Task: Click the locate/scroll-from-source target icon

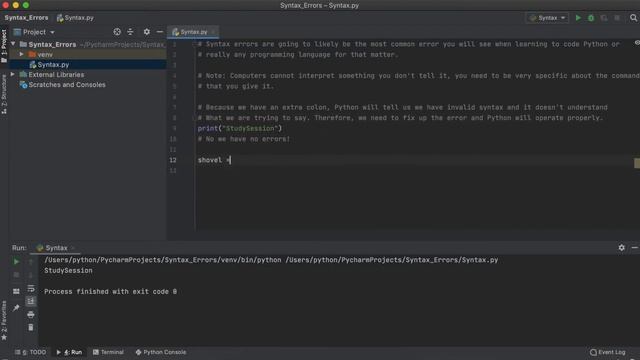Action: point(117,32)
